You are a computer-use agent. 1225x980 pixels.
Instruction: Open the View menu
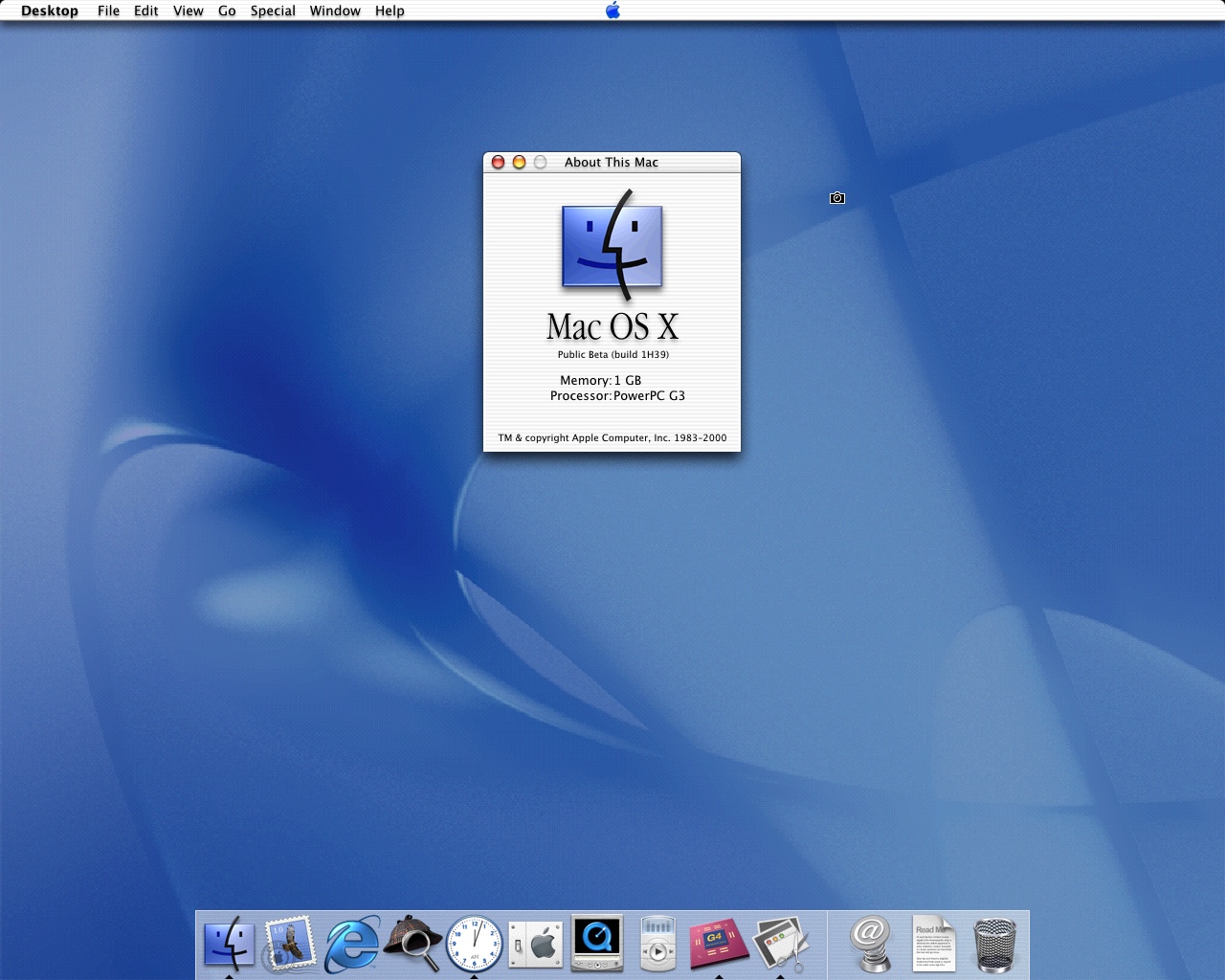click(189, 11)
